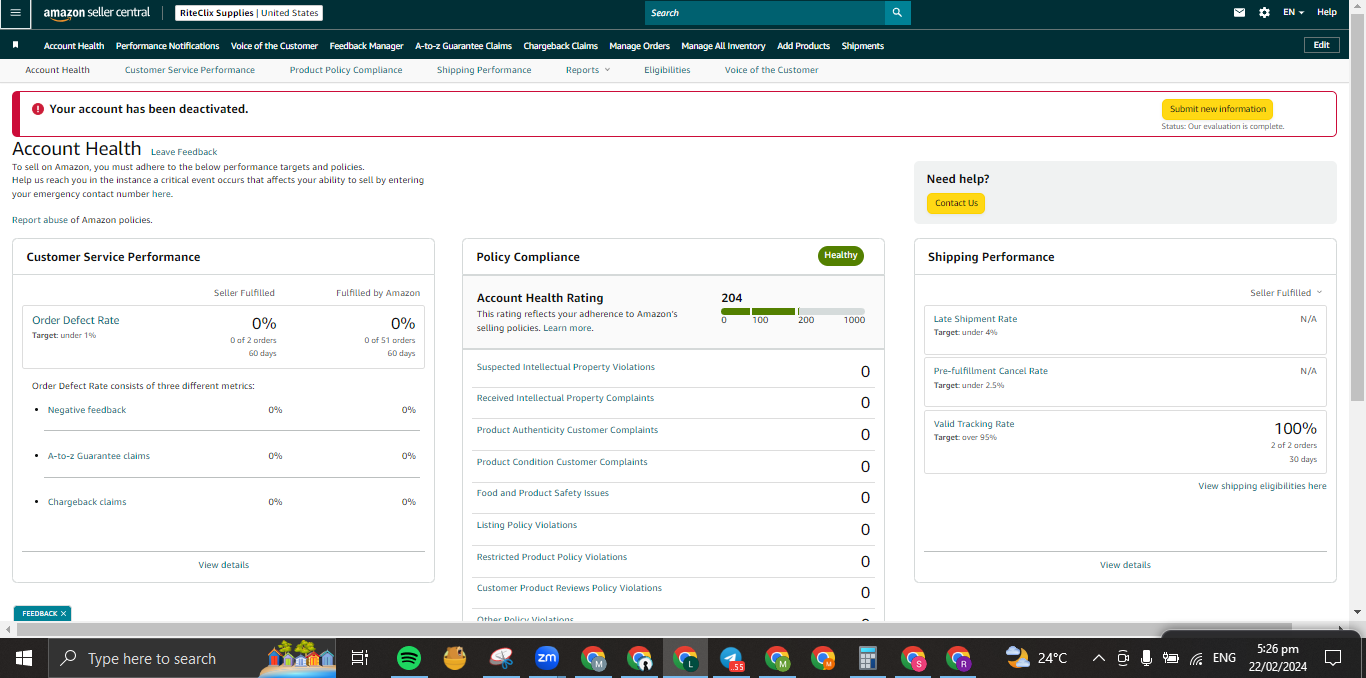Image resolution: width=1366 pixels, height=678 pixels.
Task: Click Submit new information button
Action: click(x=1217, y=109)
